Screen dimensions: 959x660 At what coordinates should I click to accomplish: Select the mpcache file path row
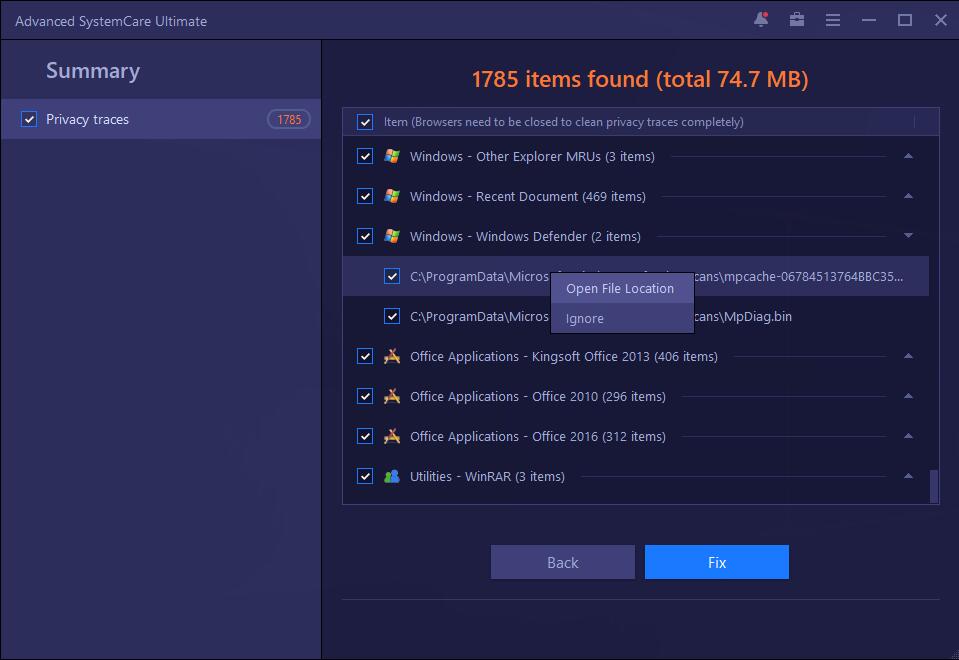pos(635,276)
